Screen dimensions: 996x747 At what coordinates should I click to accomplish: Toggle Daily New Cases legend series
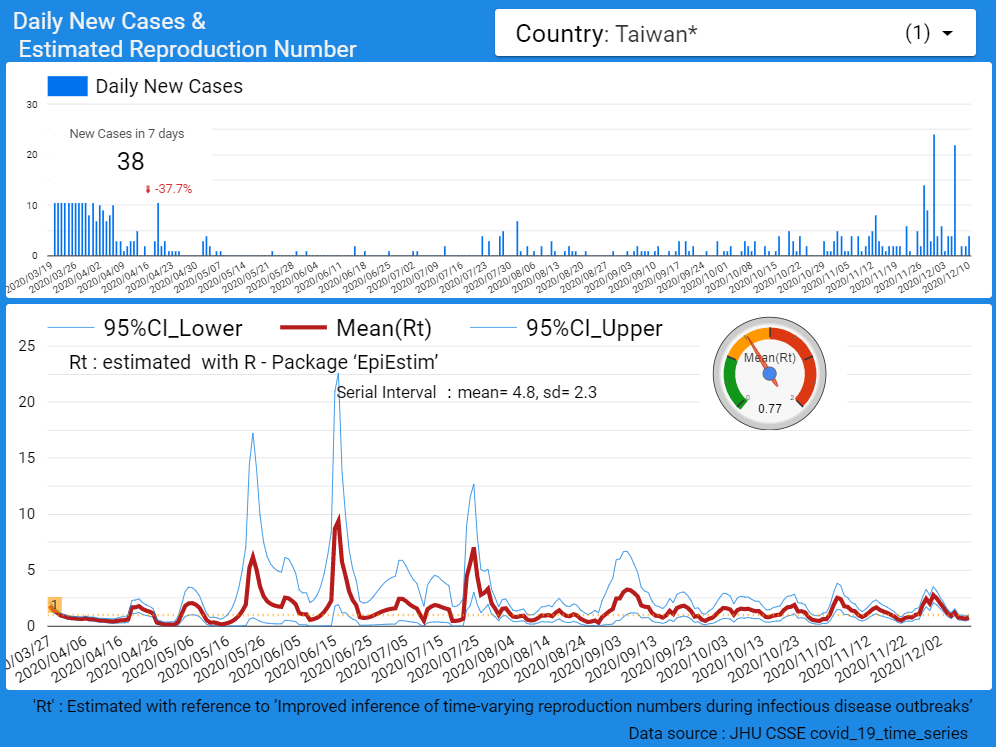tap(168, 87)
